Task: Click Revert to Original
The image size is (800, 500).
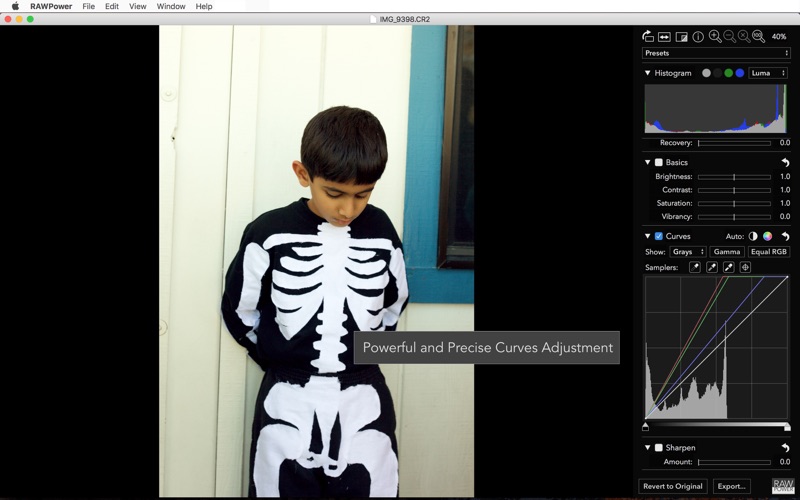Action: pos(672,486)
